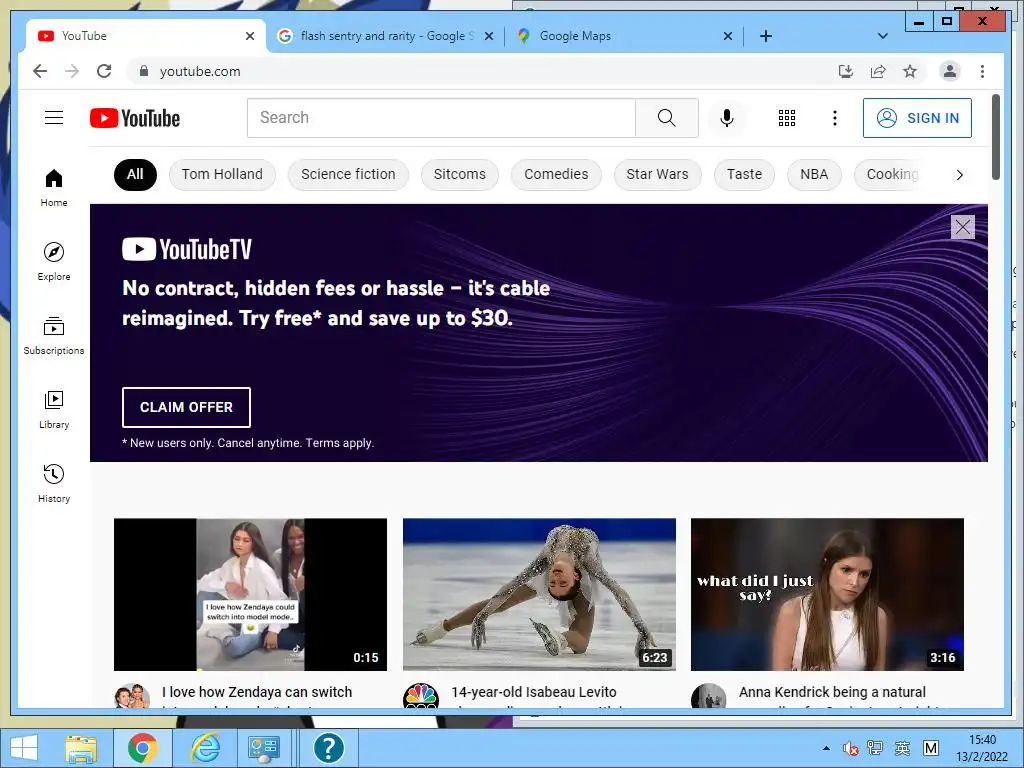This screenshot has width=1024, height=768.
Task: Switch to the Google Maps tab
Action: pyautogui.click(x=624, y=36)
